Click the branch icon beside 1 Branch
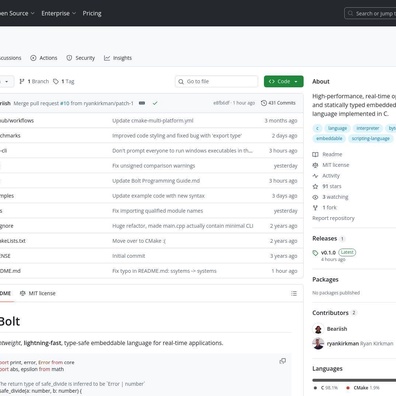Image resolution: width=396 pixels, height=396 pixels. point(22,81)
